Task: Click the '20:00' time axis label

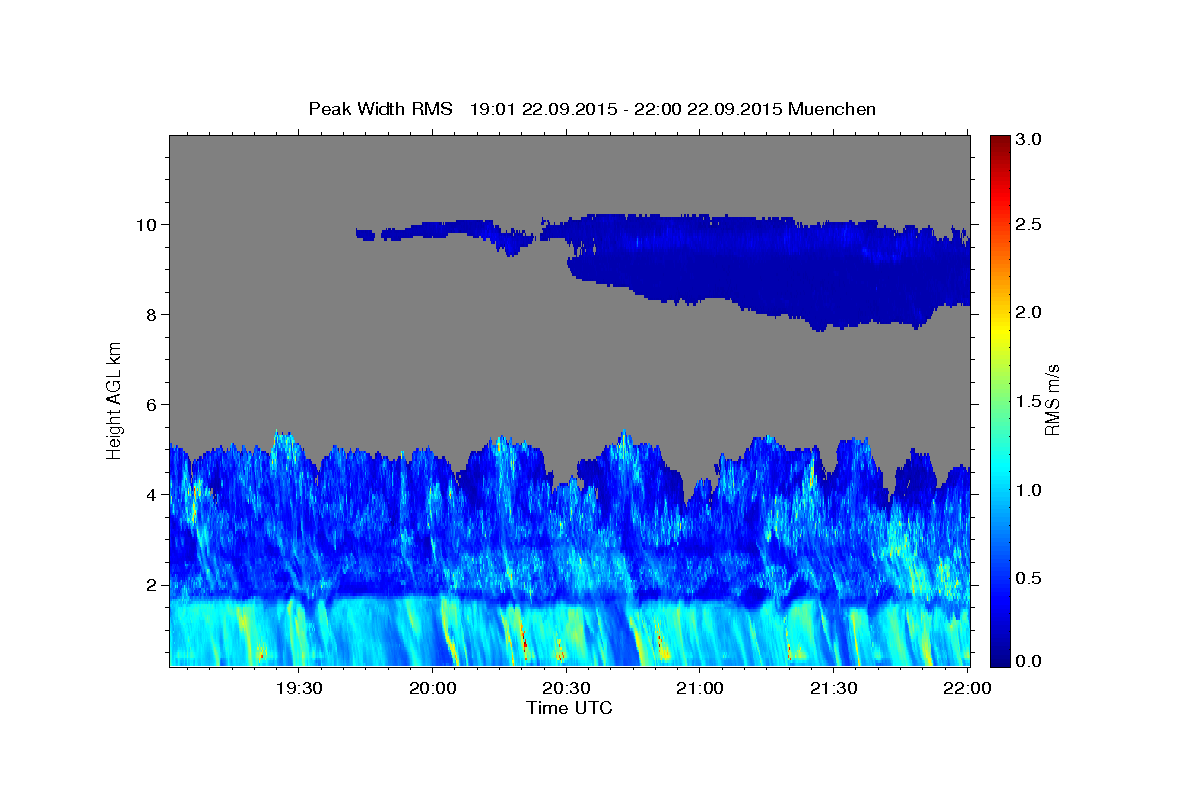Action: (x=433, y=688)
